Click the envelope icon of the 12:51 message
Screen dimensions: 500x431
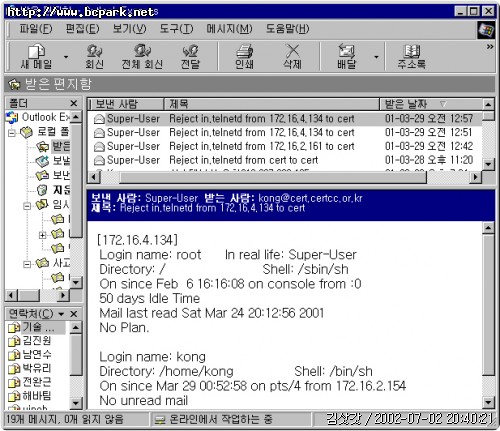coord(99,133)
